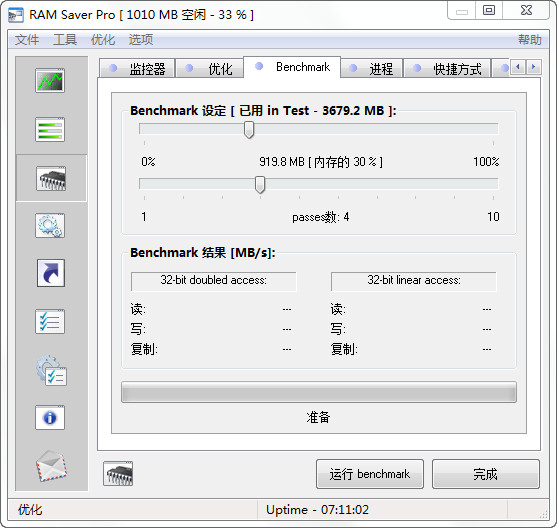Open the 帮助 menu
This screenshot has width=557, height=528.
click(530, 39)
